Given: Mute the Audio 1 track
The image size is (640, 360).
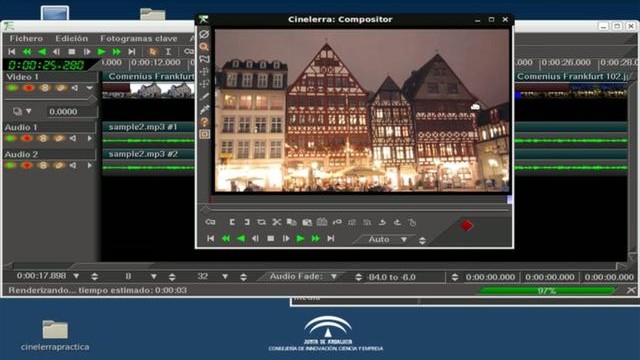Looking at the screenshot, I should [x=73, y=138].
